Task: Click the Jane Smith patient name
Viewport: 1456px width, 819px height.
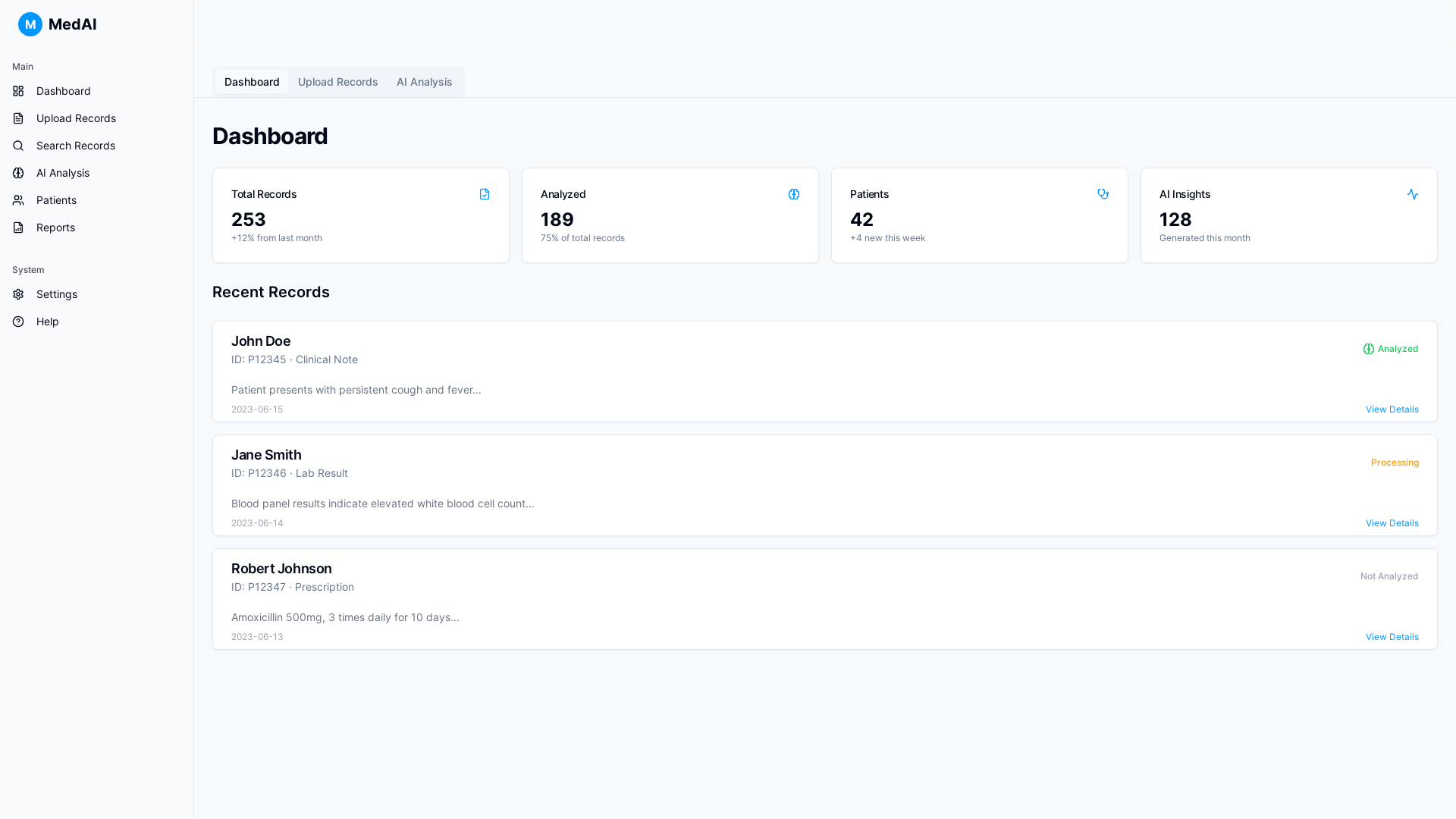Action: 266,455
